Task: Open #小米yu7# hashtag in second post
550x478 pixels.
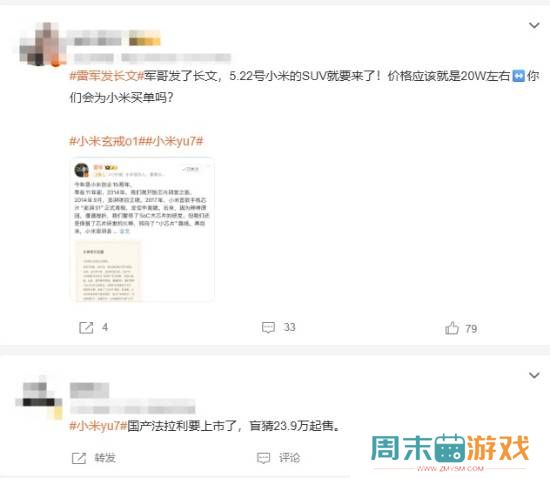Action: pyautogui.click(x=98, y=426)
